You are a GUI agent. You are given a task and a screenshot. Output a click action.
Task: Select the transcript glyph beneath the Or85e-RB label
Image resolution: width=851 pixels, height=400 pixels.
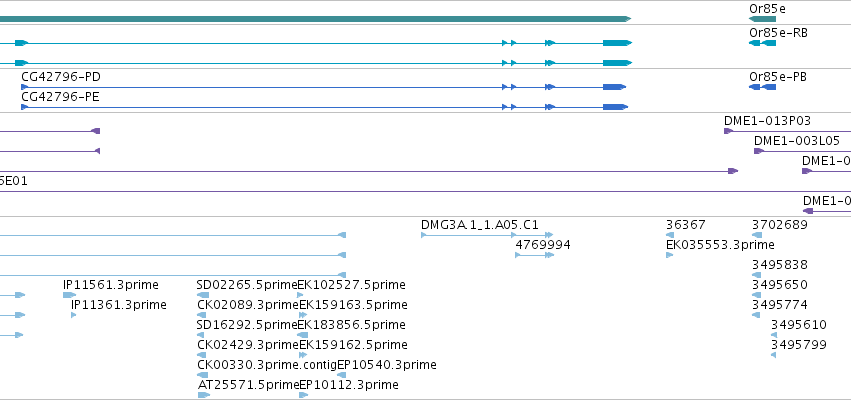[x=763, y=43]
